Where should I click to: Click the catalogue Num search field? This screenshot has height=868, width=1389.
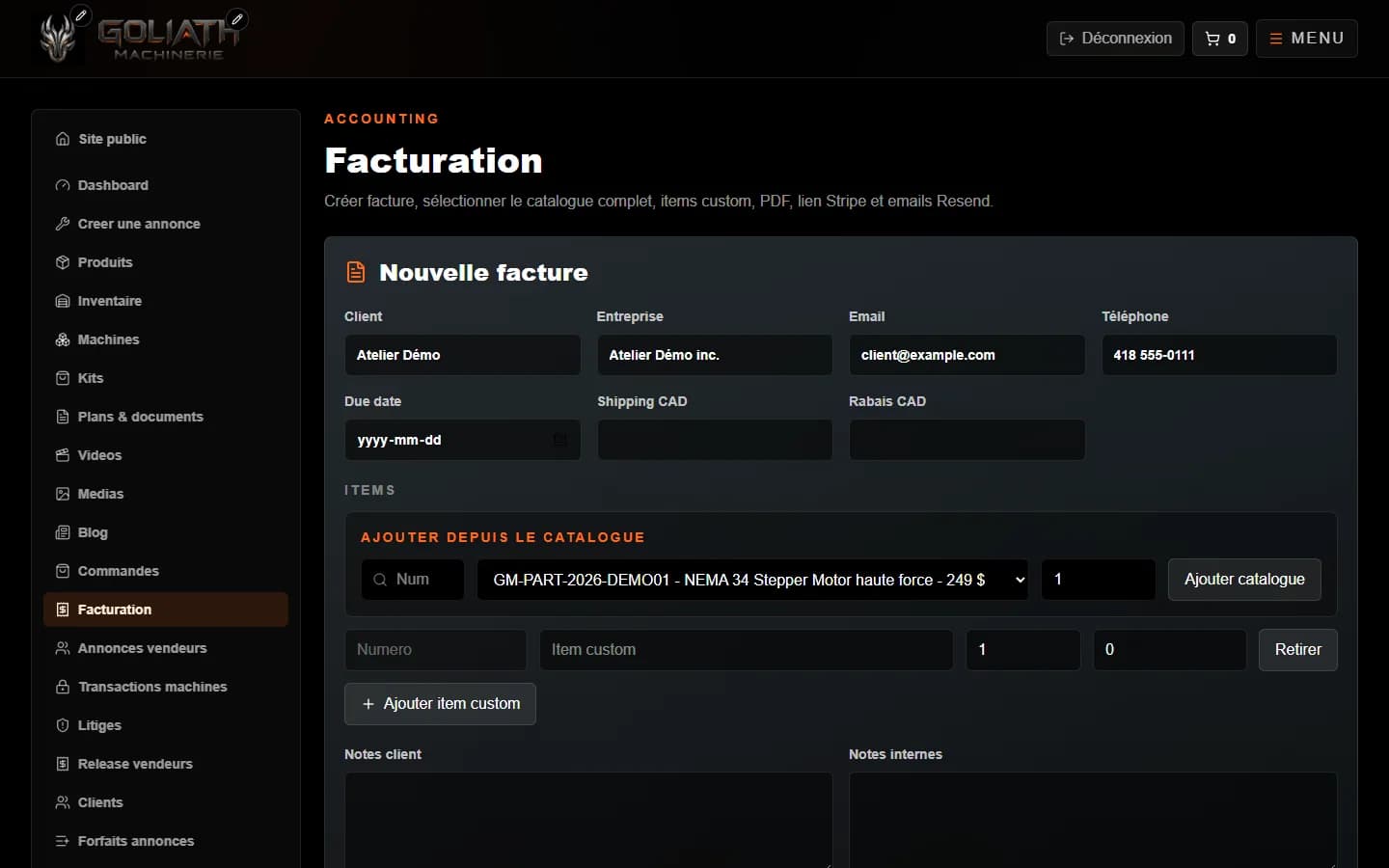(x=413, y=580)
